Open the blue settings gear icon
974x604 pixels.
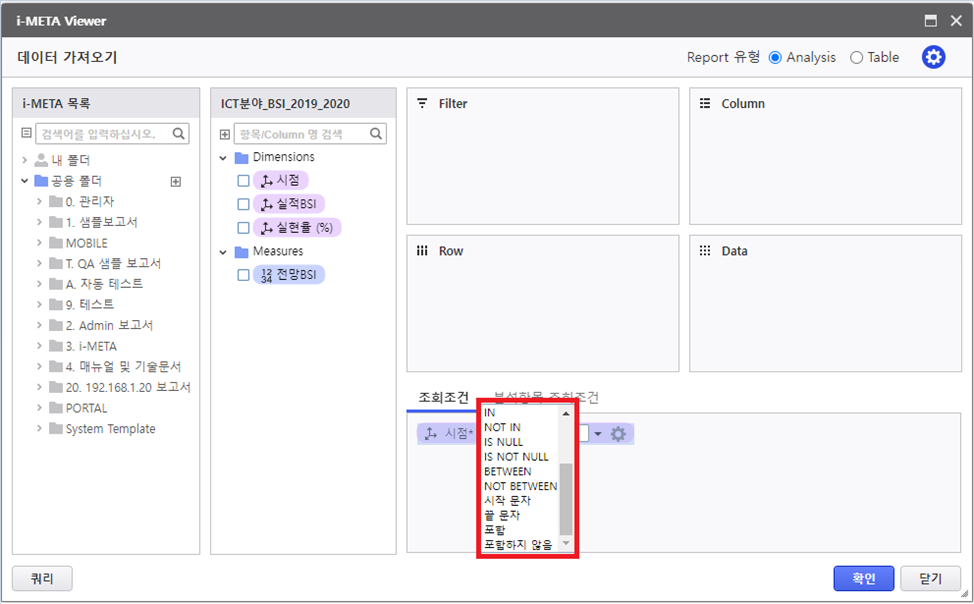coord(933,57)
